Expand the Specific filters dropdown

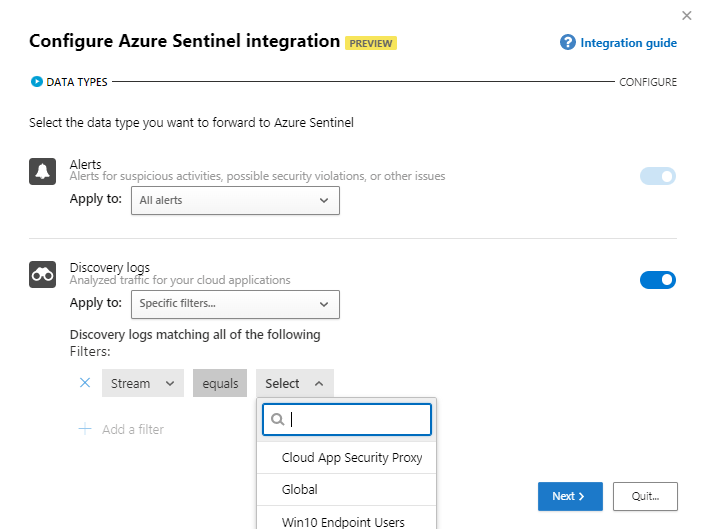[x=235, y=303]
